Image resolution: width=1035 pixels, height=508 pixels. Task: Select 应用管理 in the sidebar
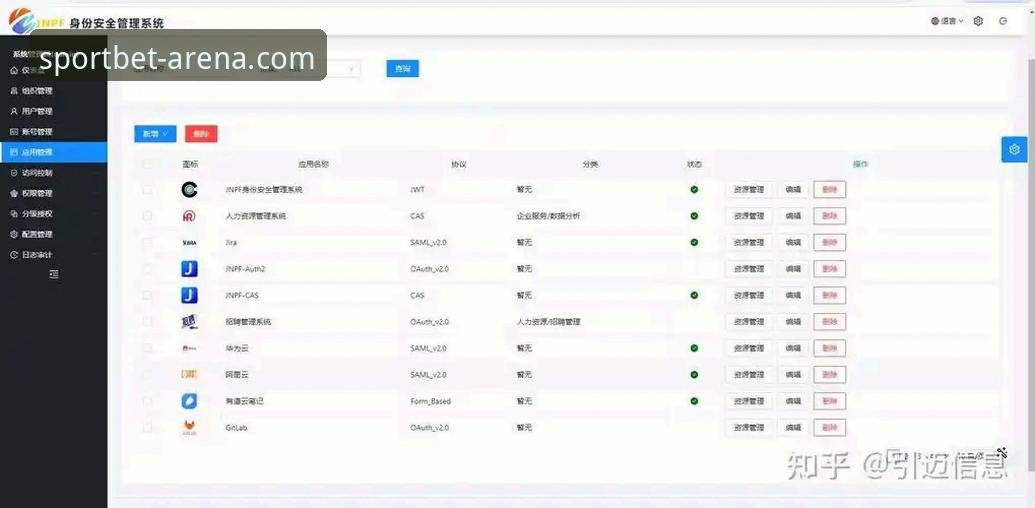pyautogui.click(x=53, y=152)
